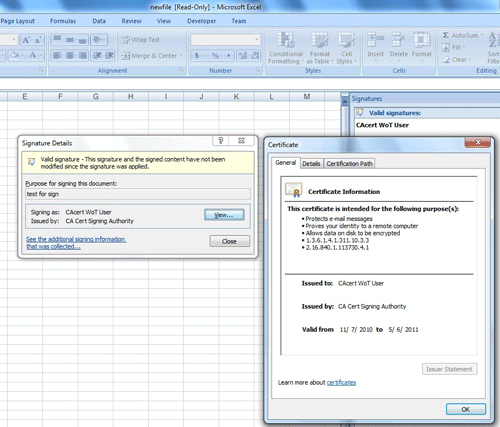This screenshot has height=427, width=500.
Task: Click the View... certificate button
Action: pyautogui.click(x=224, y=215)
